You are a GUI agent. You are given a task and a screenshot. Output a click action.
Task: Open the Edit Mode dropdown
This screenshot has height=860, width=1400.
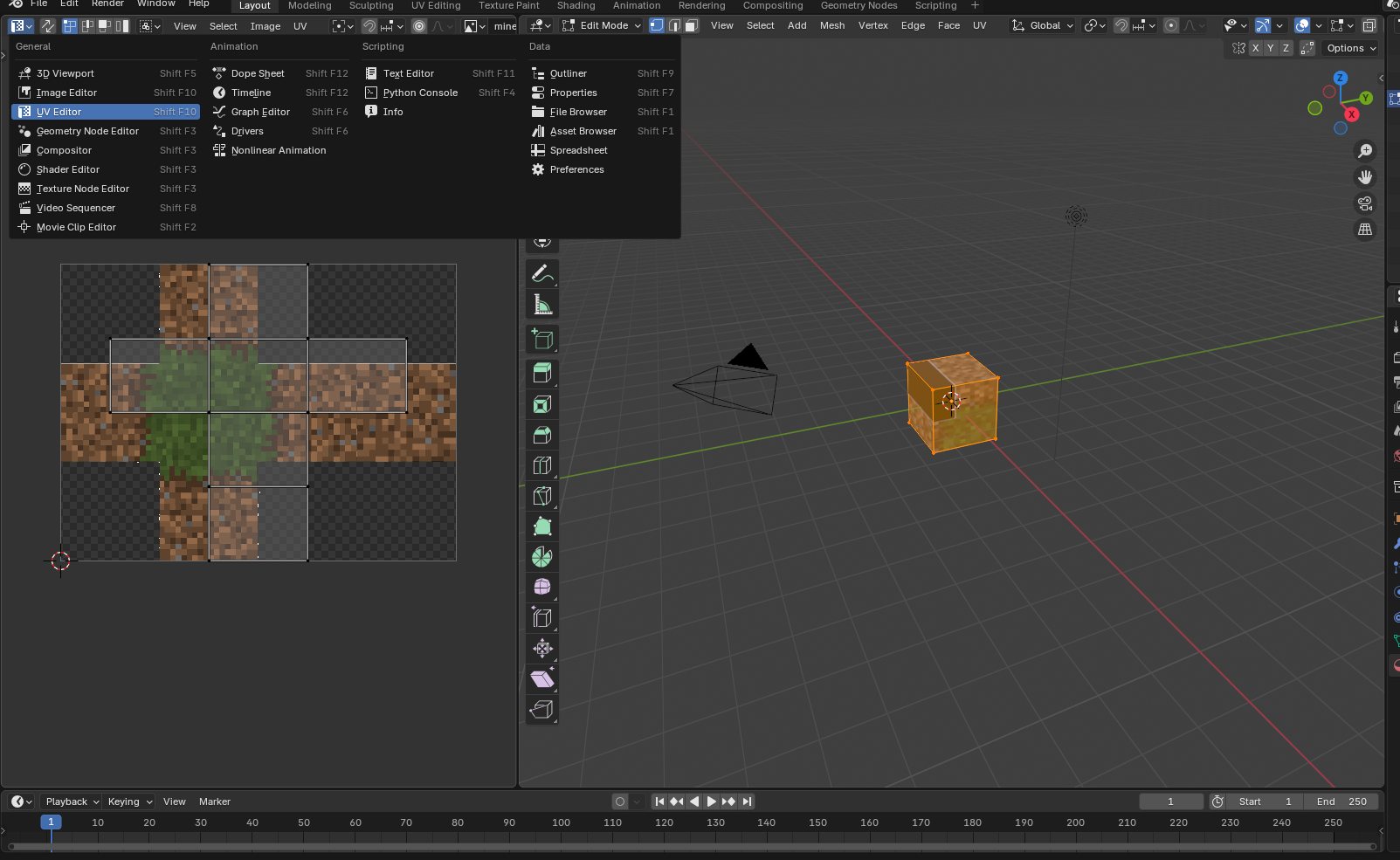pyautogui.click(x=601, y=25)
